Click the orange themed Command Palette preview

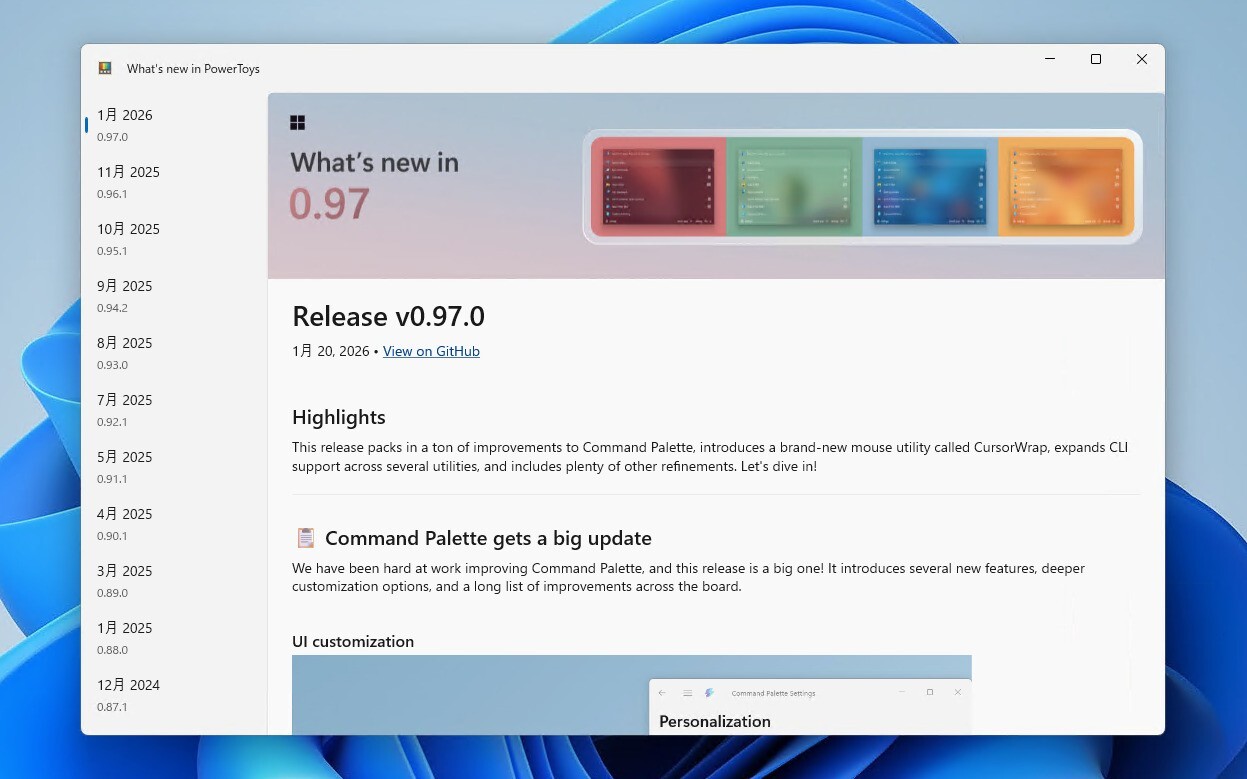(1066, 186)
